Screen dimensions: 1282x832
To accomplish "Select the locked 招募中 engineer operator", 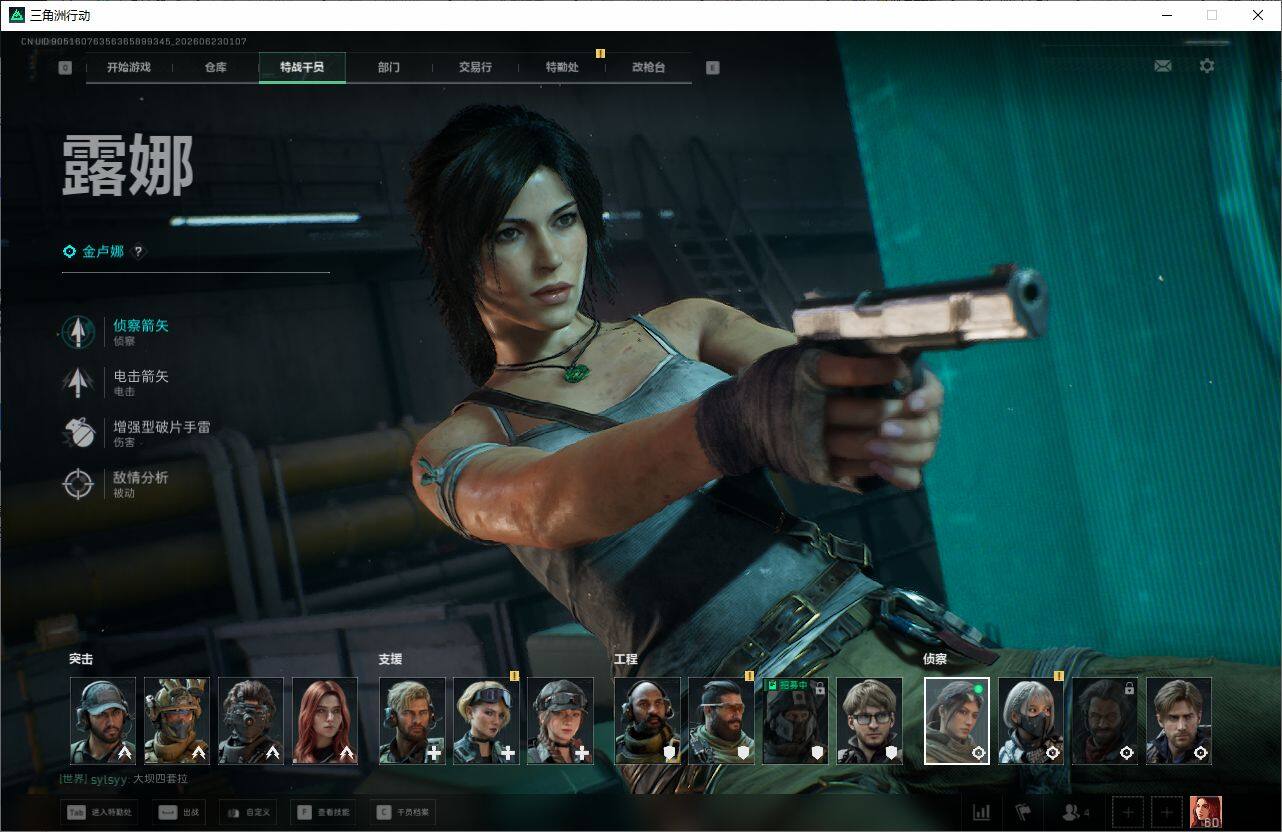I will pyautogui.click(x=795, y=721).
